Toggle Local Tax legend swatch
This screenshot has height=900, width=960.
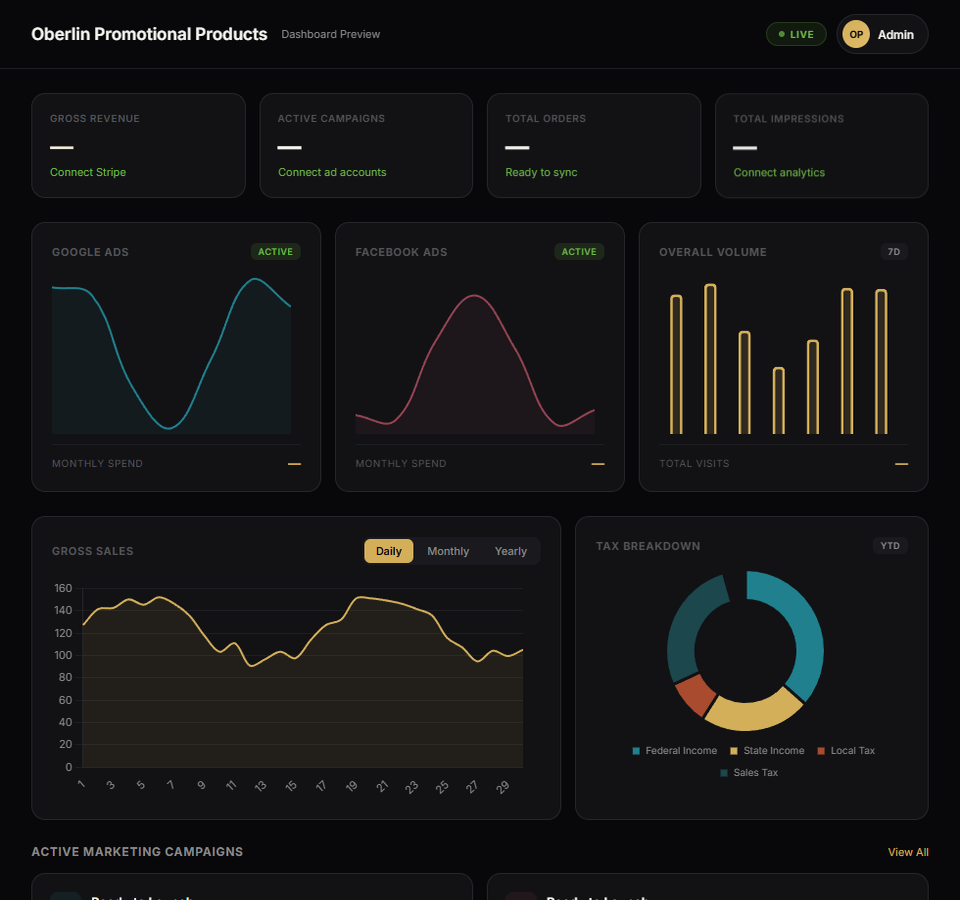[x=821, y=751]
